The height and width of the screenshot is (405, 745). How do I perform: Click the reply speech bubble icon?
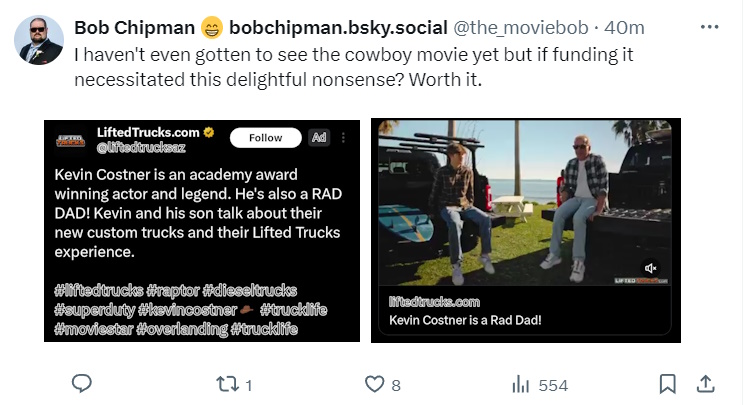(x=83, y=384)
